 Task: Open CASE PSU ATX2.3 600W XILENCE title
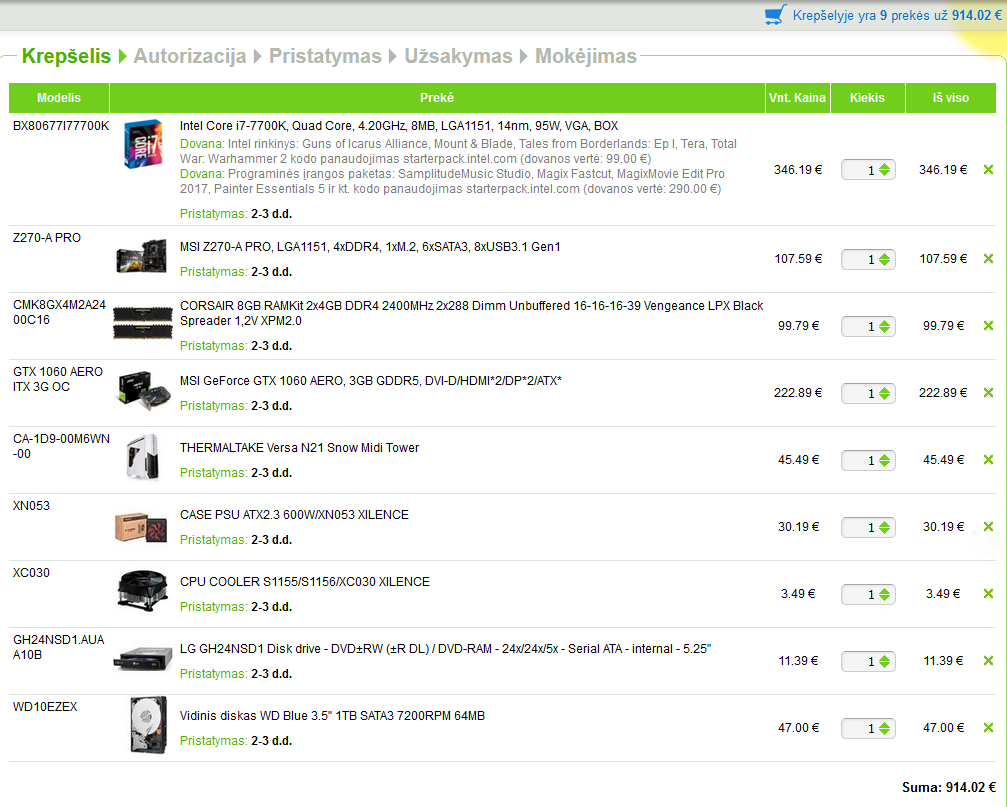coord(294,515)
